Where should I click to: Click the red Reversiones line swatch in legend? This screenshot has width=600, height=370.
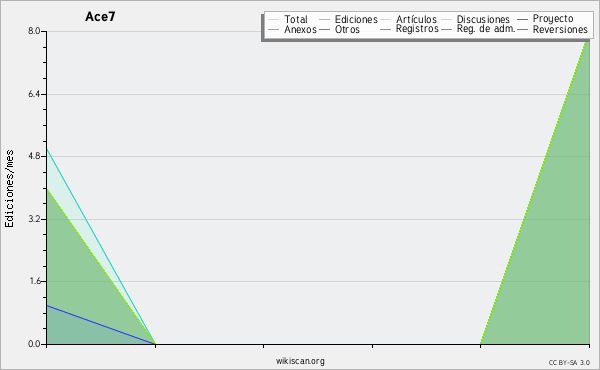click(522, 29)
